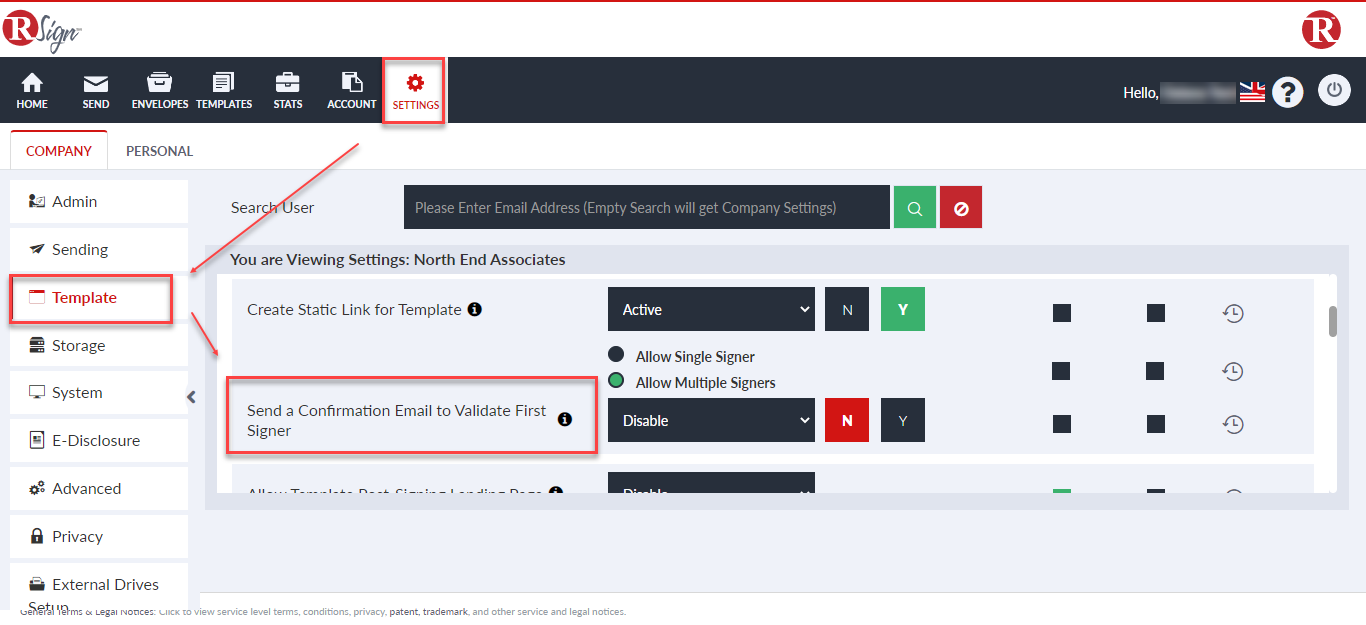Viewport: 1366px width, 625px height.
Task: View history for Send a Confirmation Email row
Action: [1233, 424]
